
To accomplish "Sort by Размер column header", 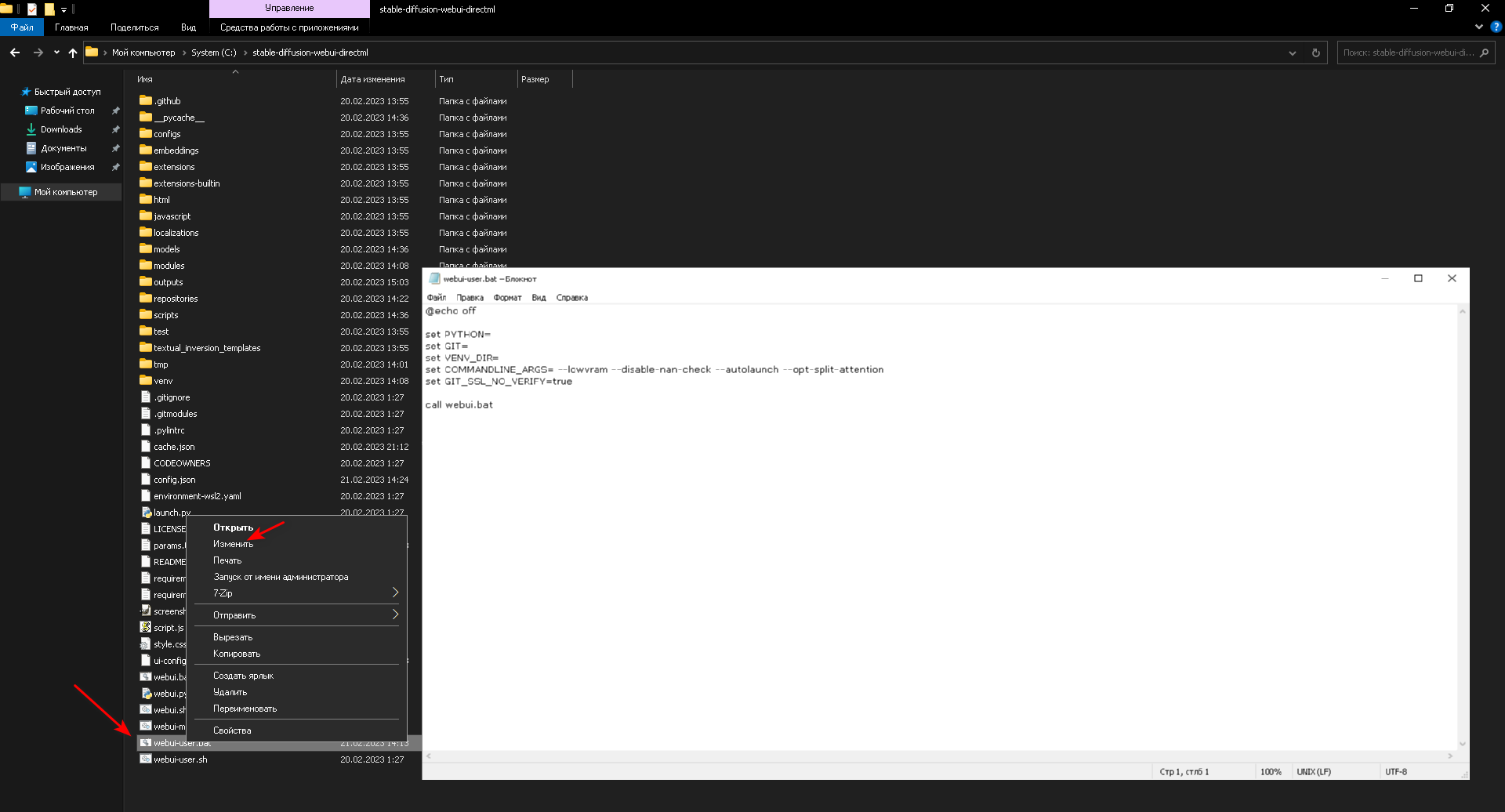I will (535, 79).
